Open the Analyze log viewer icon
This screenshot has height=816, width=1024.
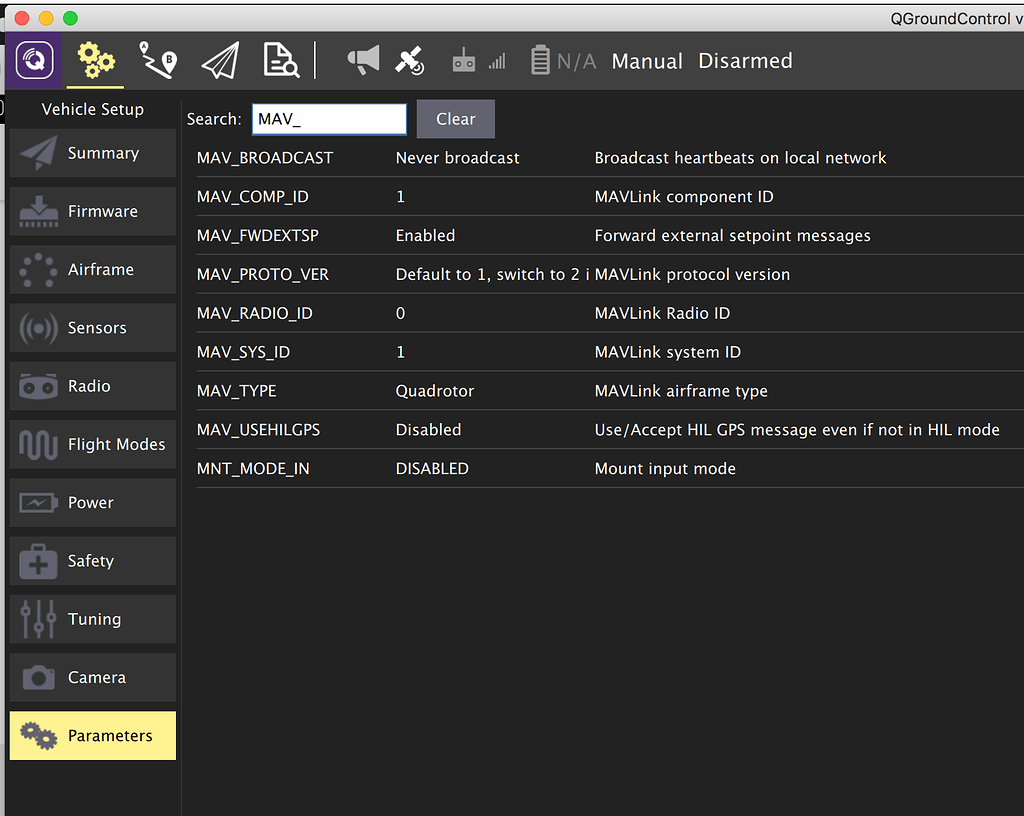(x=281, y=61)
